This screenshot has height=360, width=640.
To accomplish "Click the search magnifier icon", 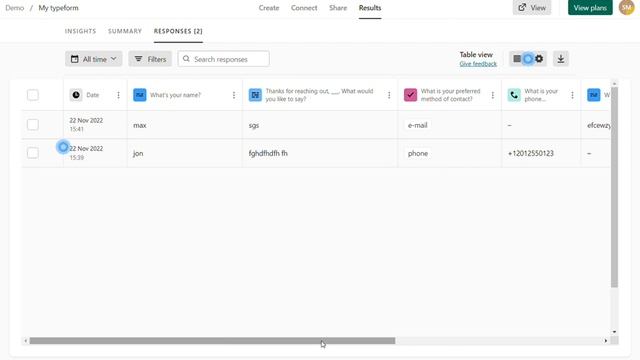I will [186, 59].
